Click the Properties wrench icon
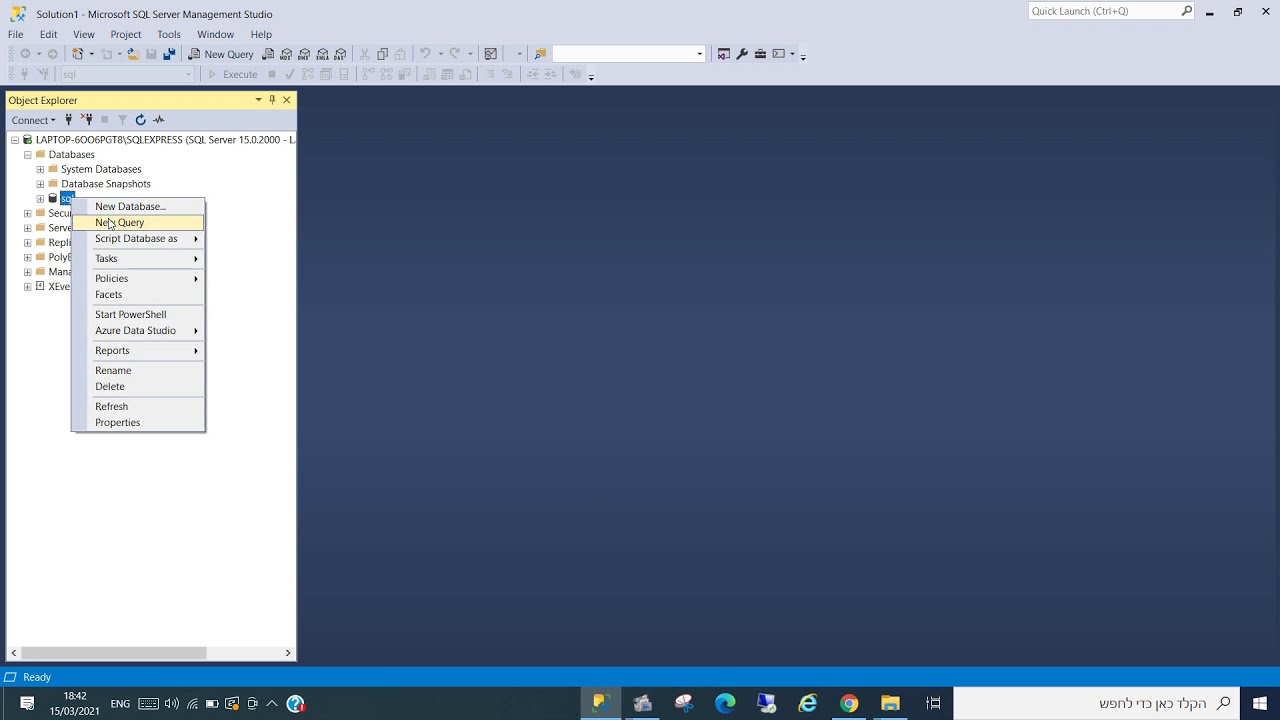 point(742,54)
